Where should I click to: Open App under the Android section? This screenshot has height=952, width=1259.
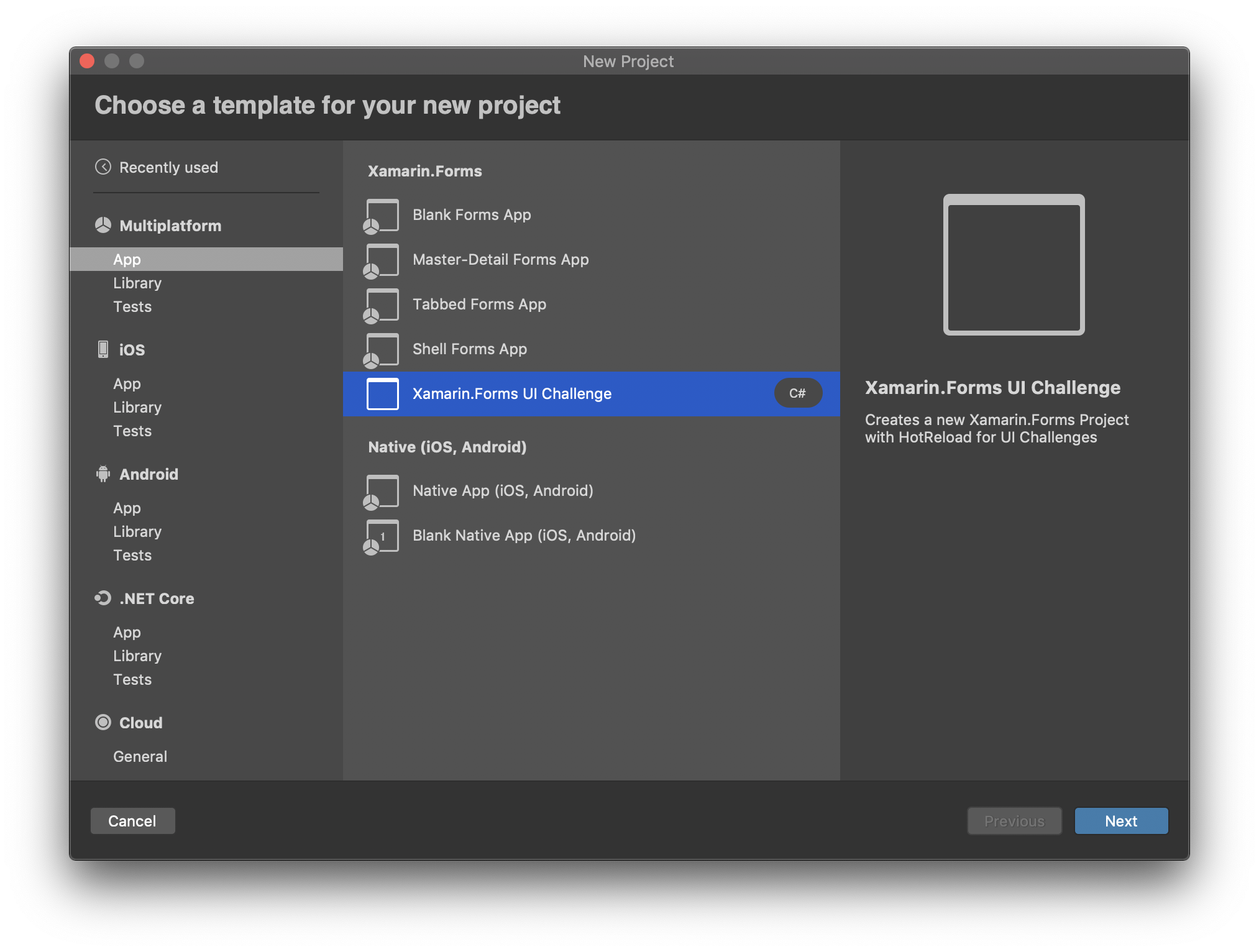click(x=127, y=508)
